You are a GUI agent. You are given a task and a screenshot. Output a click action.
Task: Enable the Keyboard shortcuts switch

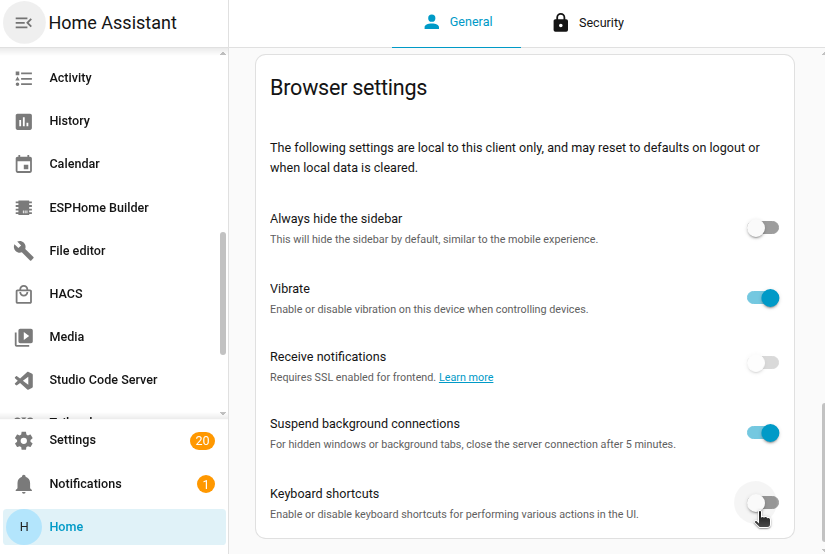[762, 502]
